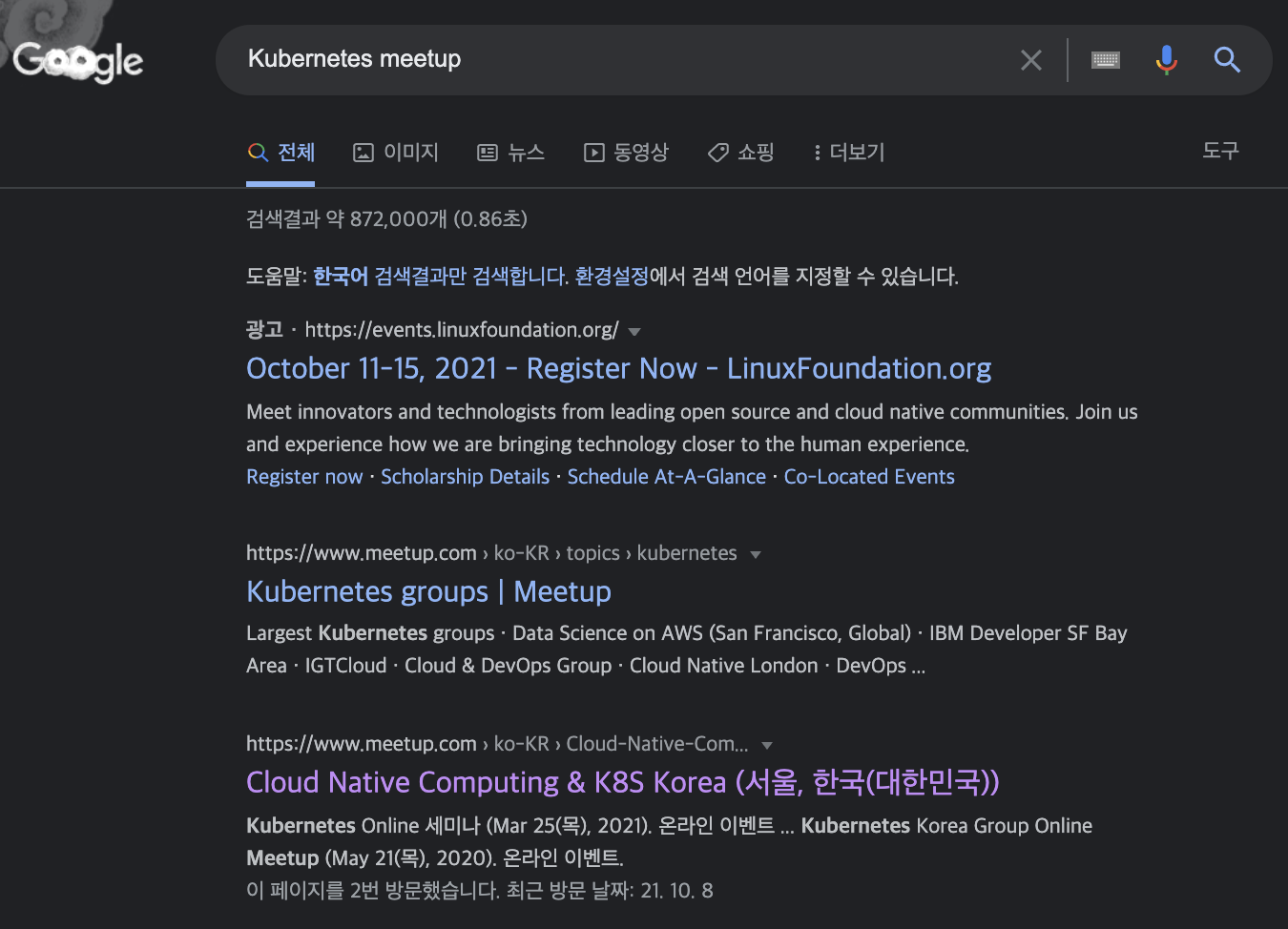The height and width of the screenshot is (929, 1288).
Task: Clear the search box with the X icon
Action: (x=1030, y=60)
